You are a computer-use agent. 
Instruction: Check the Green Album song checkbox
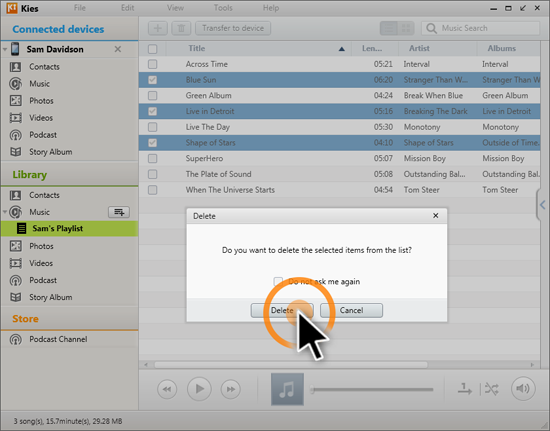click(153, 96)
